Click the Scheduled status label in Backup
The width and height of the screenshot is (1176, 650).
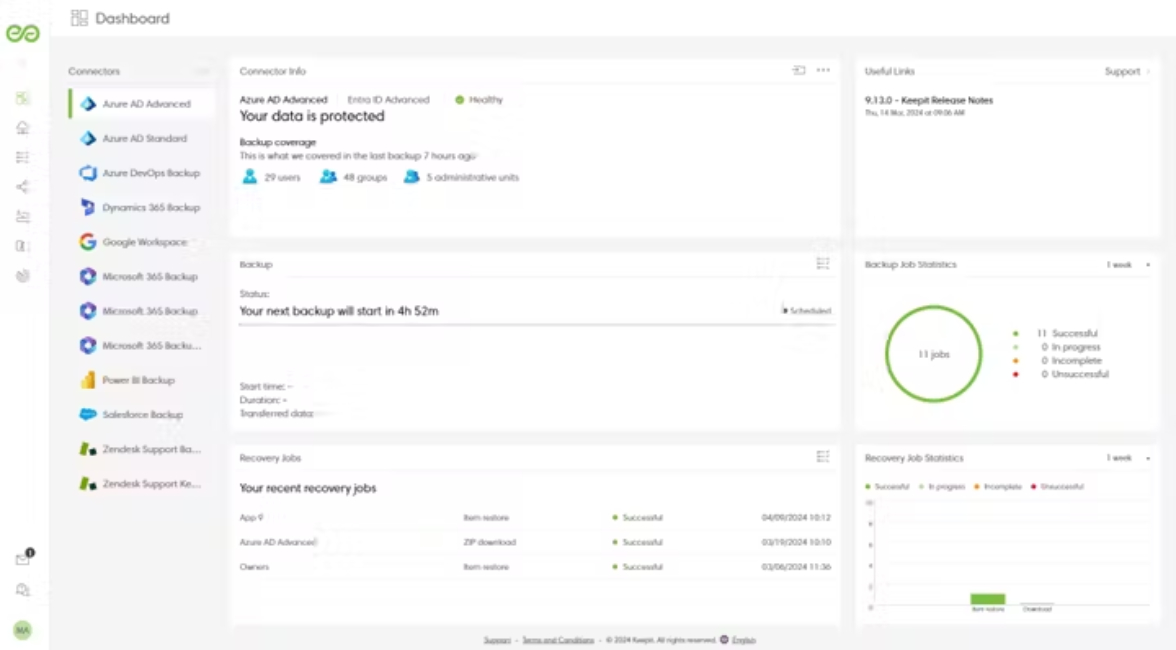807,310
